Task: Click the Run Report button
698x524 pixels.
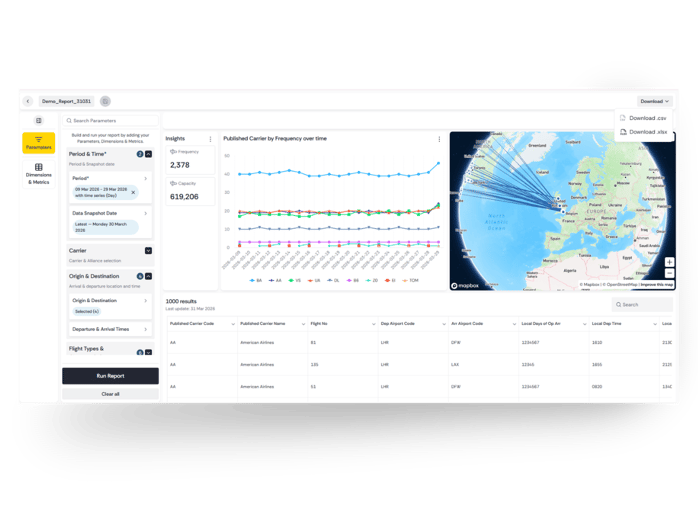Action: pyautogui.click(x=110, y=376)
